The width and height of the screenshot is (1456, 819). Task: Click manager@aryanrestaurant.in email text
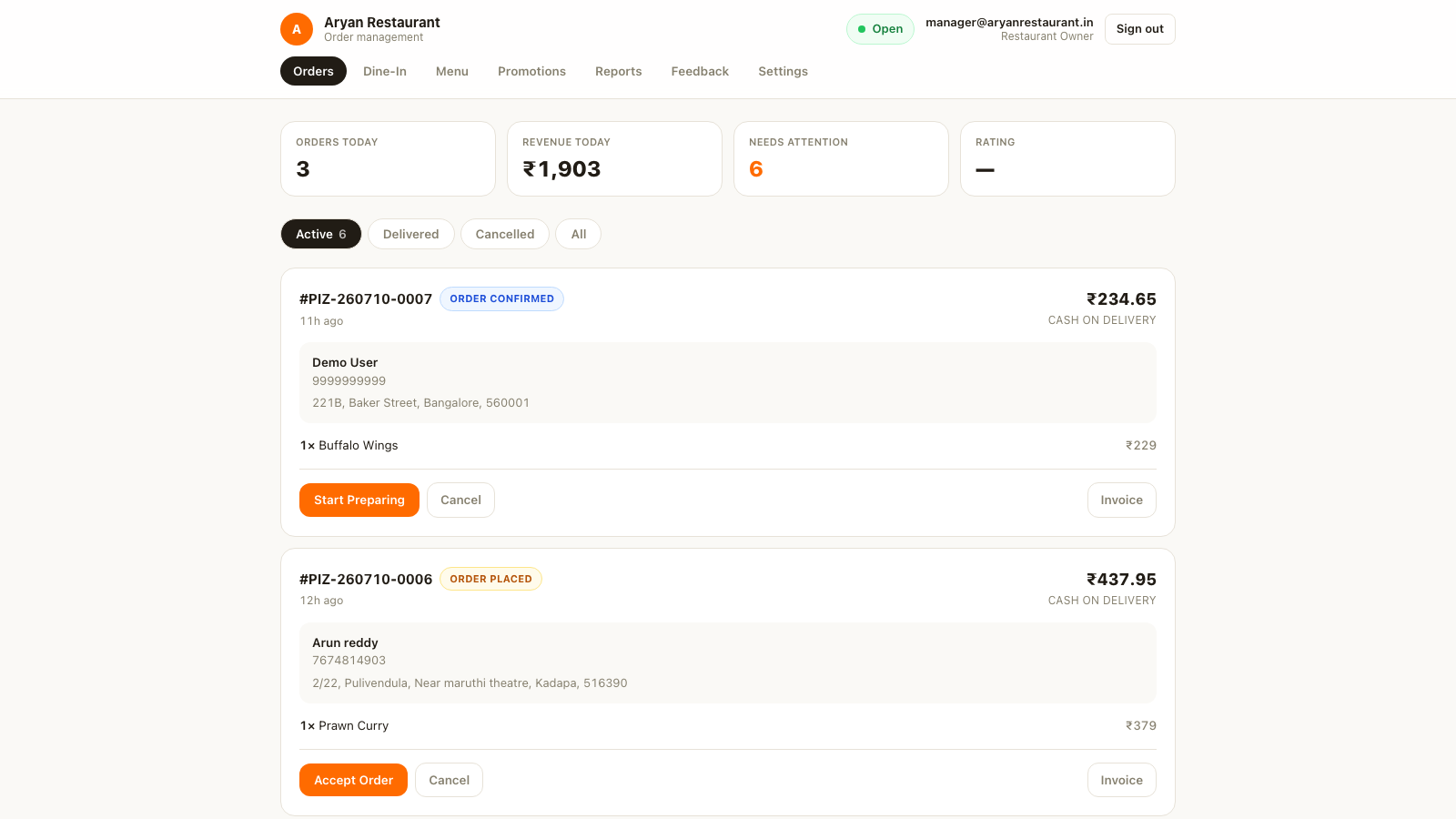[1009, 22]
